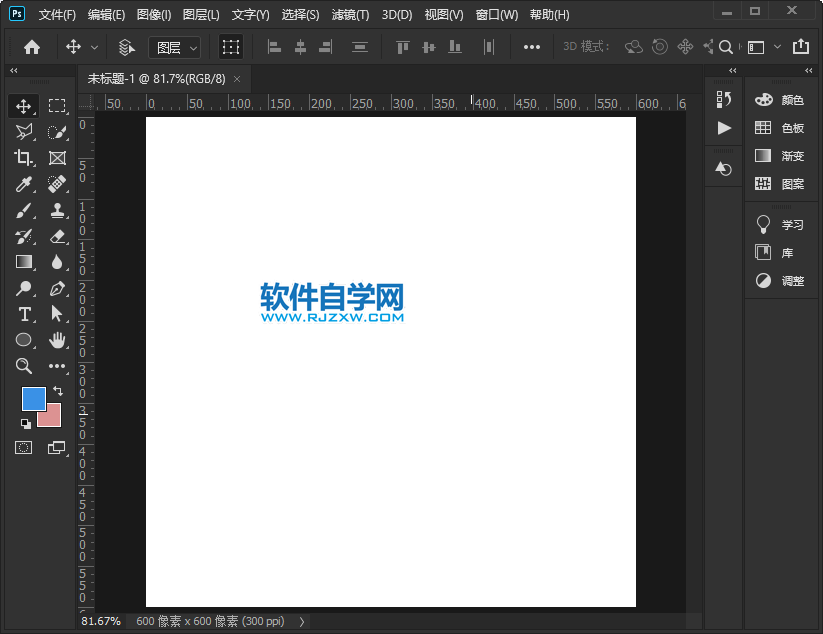Viewport: 823px width, 634px height.
Task: Select the Zoom tool
Action: point(25,366)
